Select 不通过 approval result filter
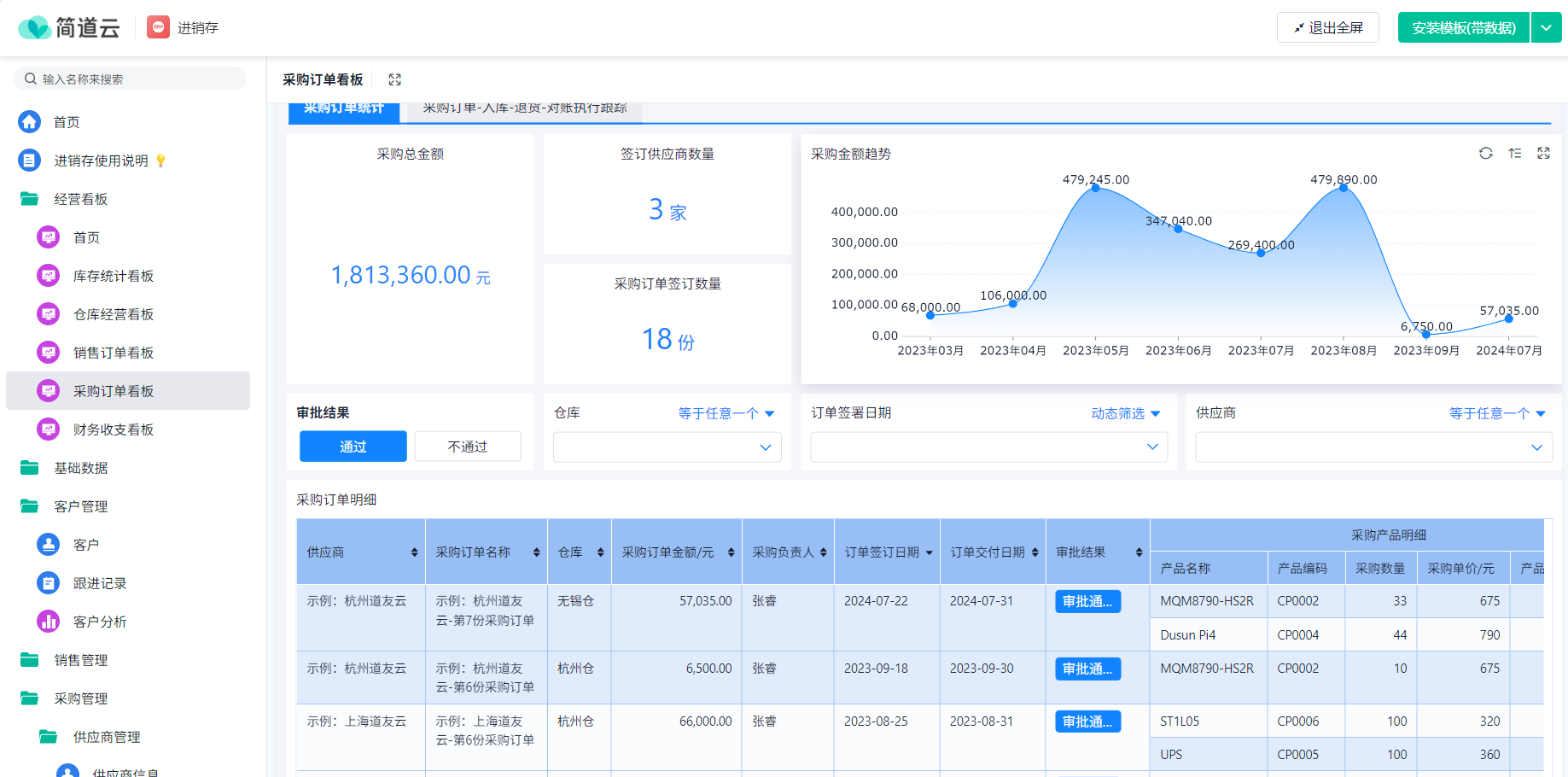 [x=468, y=447]
